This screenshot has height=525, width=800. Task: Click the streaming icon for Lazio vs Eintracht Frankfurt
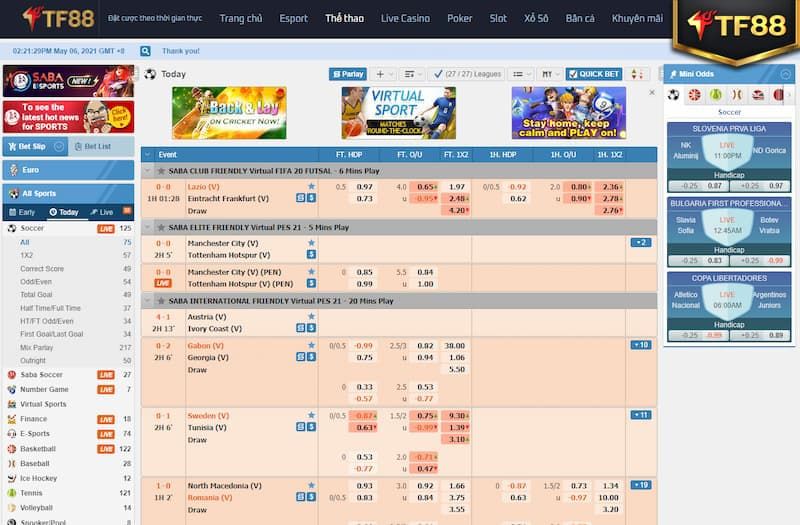click(x=311, y=198)
